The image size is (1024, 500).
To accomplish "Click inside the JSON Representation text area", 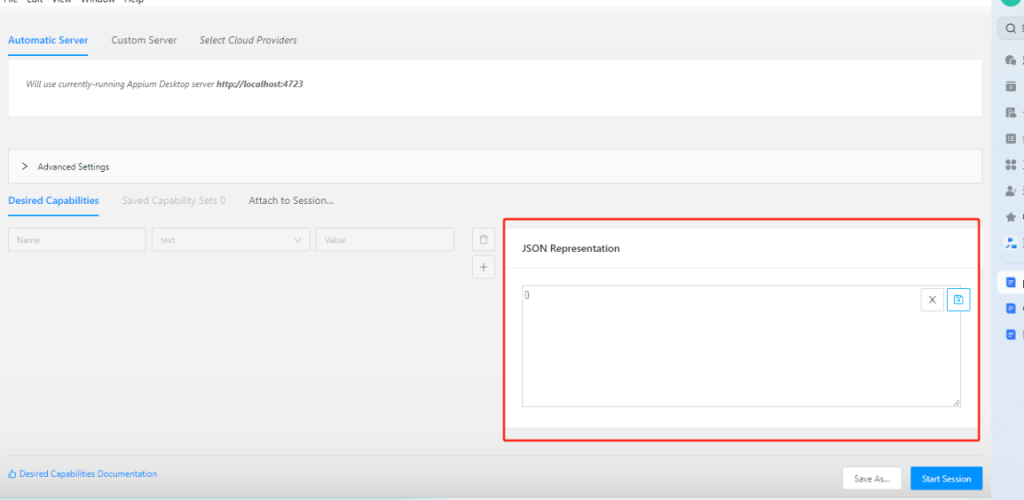I will click(x=741, y=346).
